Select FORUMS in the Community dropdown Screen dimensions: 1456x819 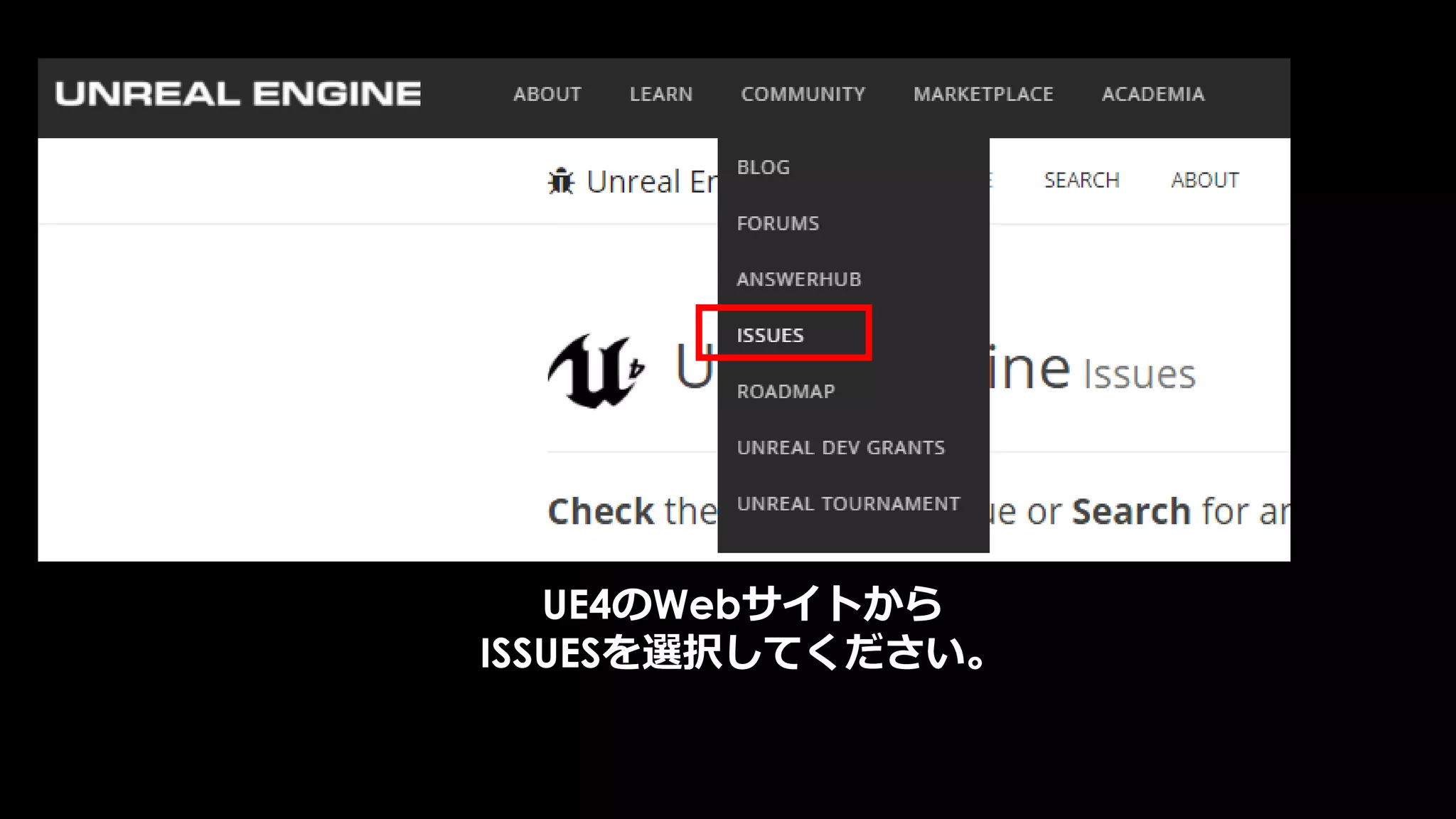click(778, 223)
